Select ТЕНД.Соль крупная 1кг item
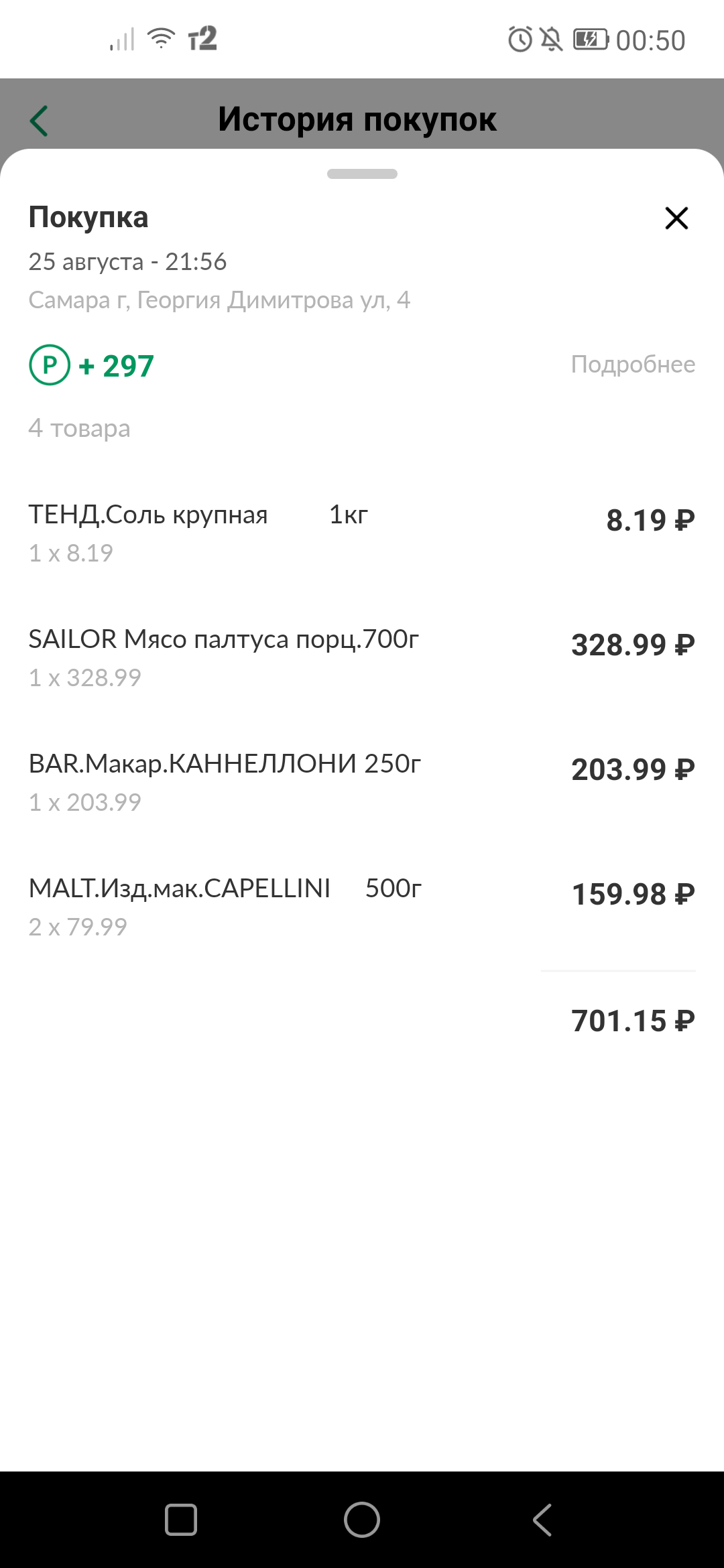This screenshot has width=724, height=1568. [198, 515]
